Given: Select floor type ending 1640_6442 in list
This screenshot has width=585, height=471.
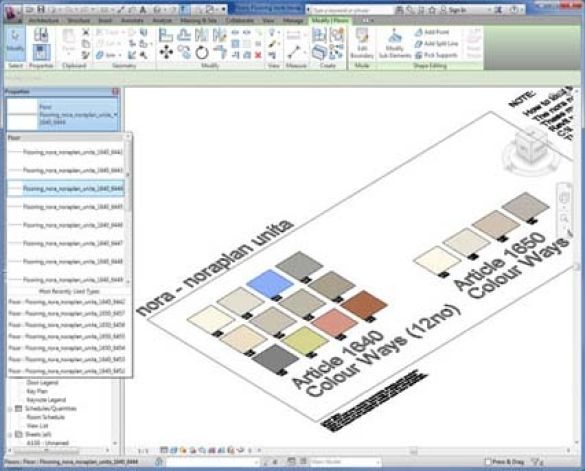Looking at the screenshot, I should (66, 152).
